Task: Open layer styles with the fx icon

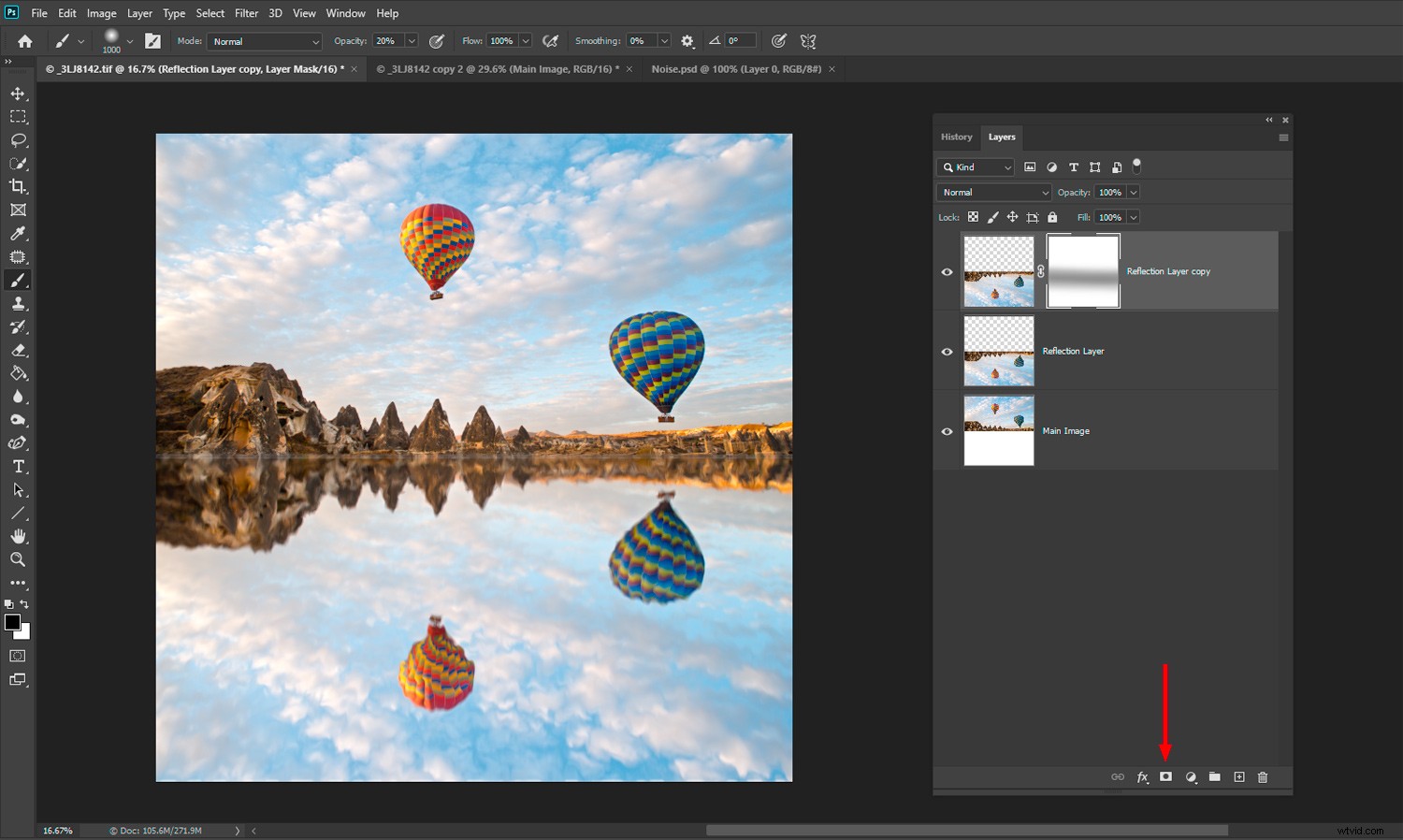Action: (1142, 776)
